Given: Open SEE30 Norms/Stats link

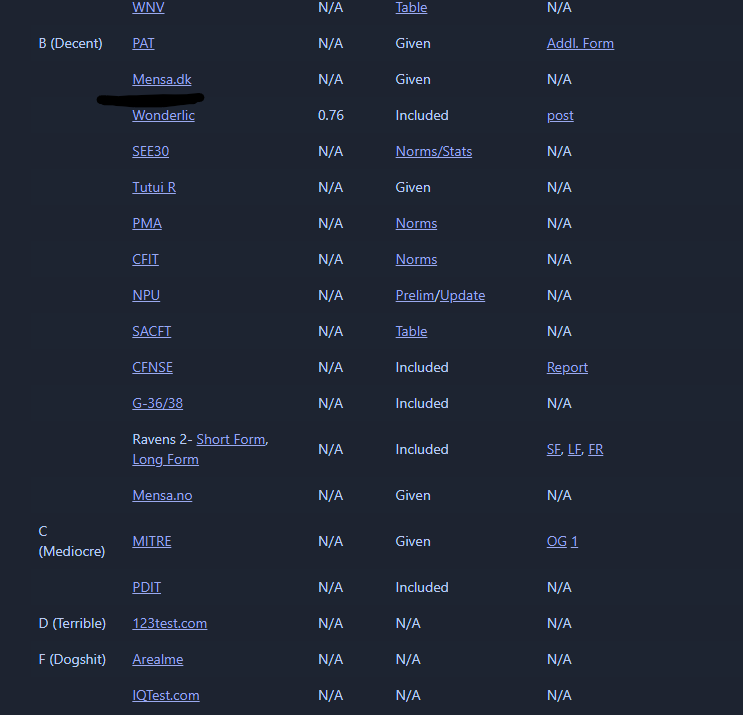Looking at the screenshot, I should [433, 152].
